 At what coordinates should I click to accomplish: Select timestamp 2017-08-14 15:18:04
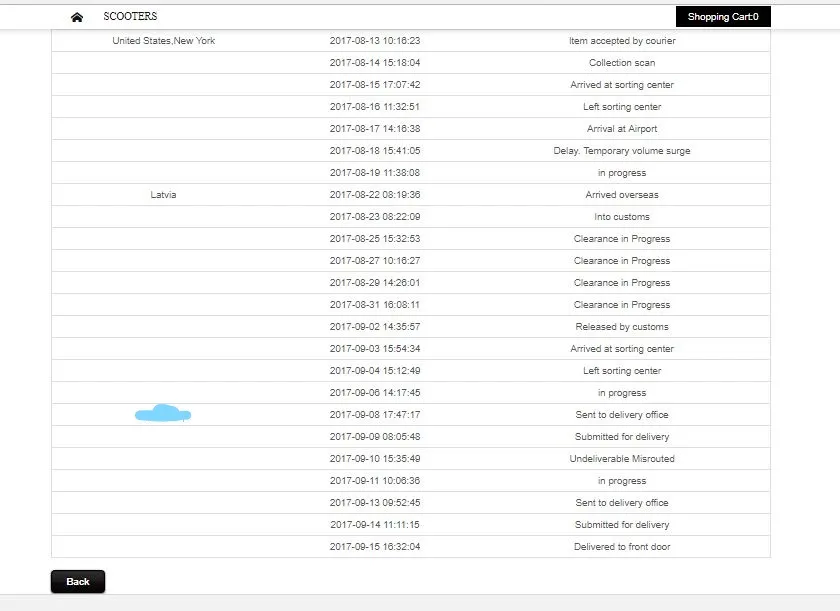375,63
